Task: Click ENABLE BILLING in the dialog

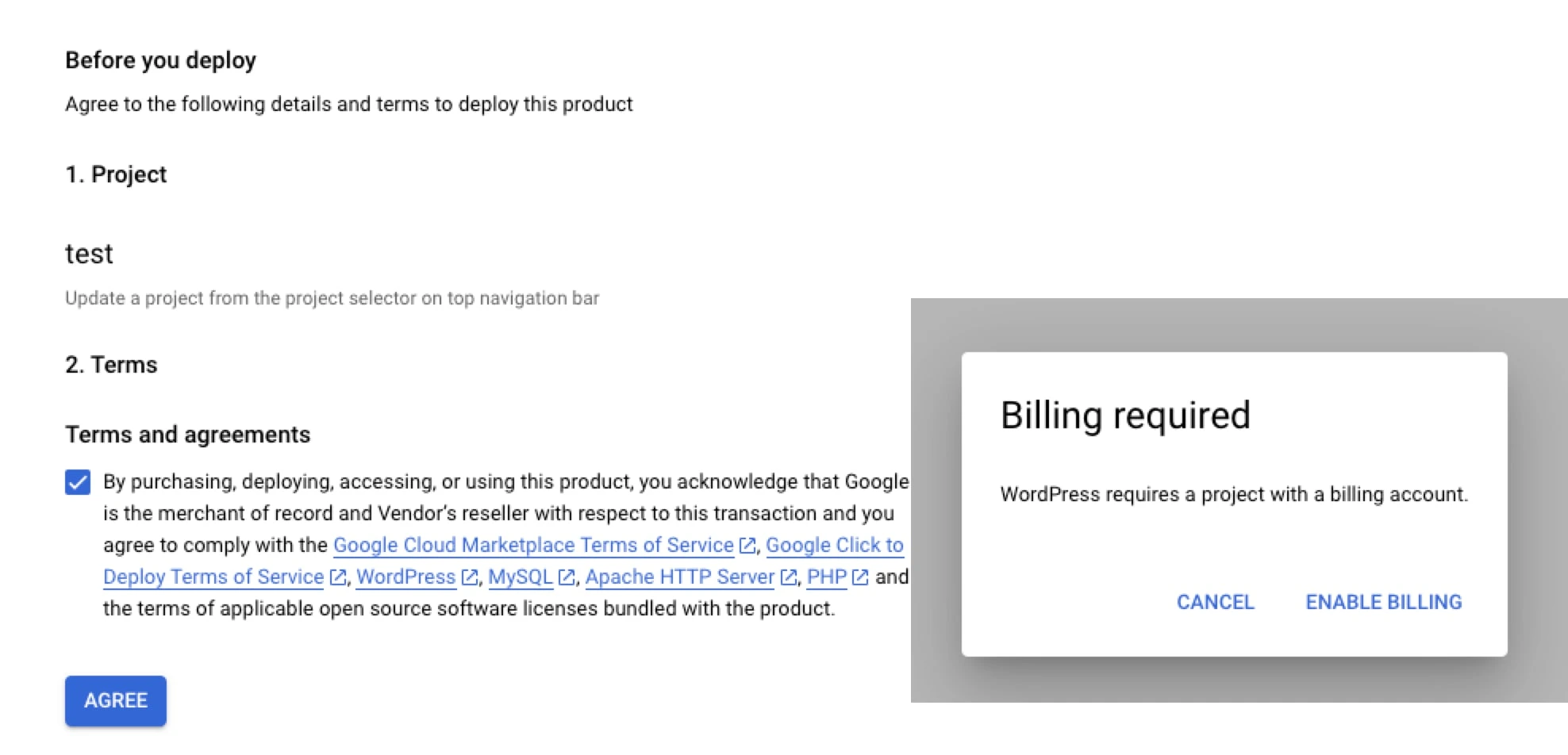Action: (1383, 602)
